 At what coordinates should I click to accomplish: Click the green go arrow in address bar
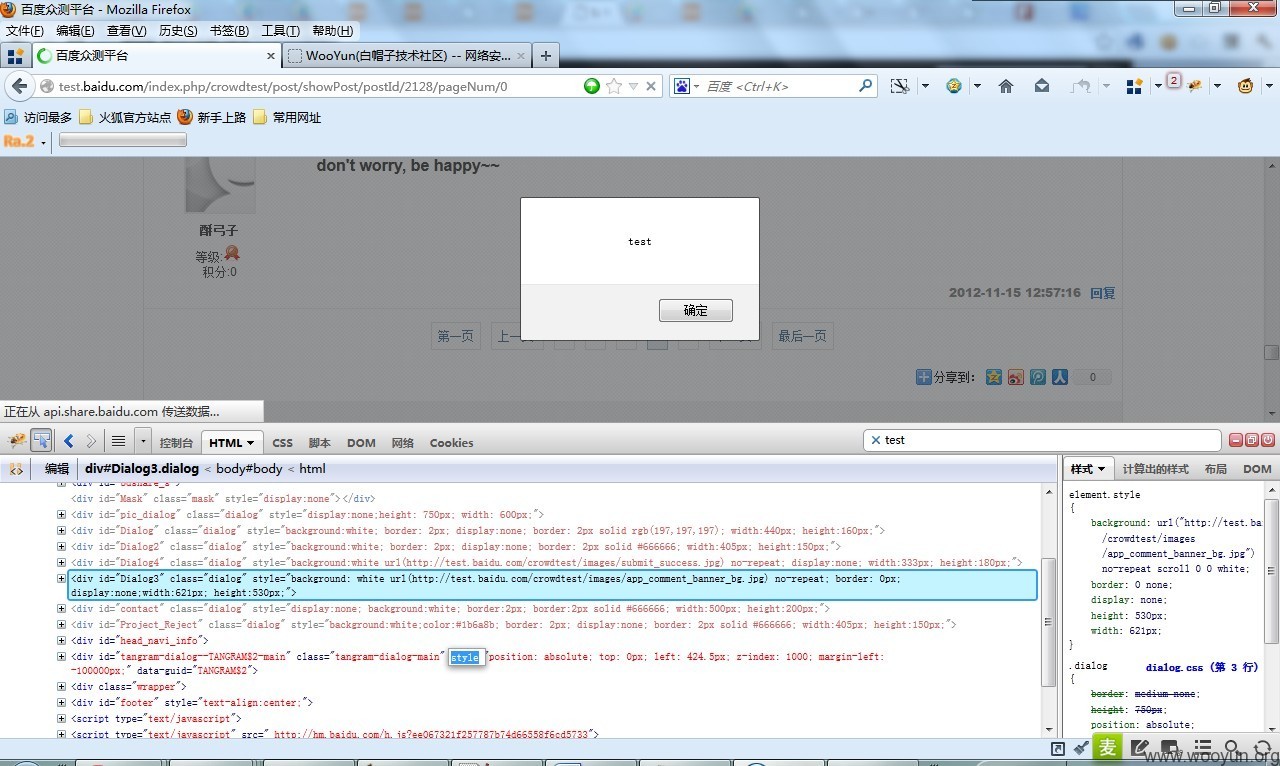pyautogui.click(x=592, y=87)
